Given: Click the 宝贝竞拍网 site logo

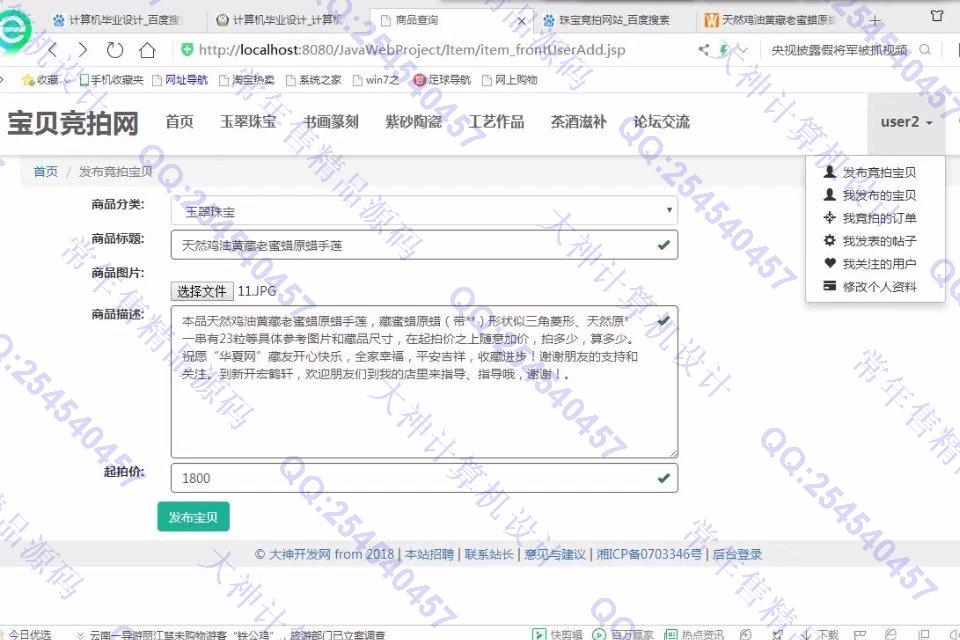Looking at the screenshot, I should pyautogui.click(x=73, y=123).
